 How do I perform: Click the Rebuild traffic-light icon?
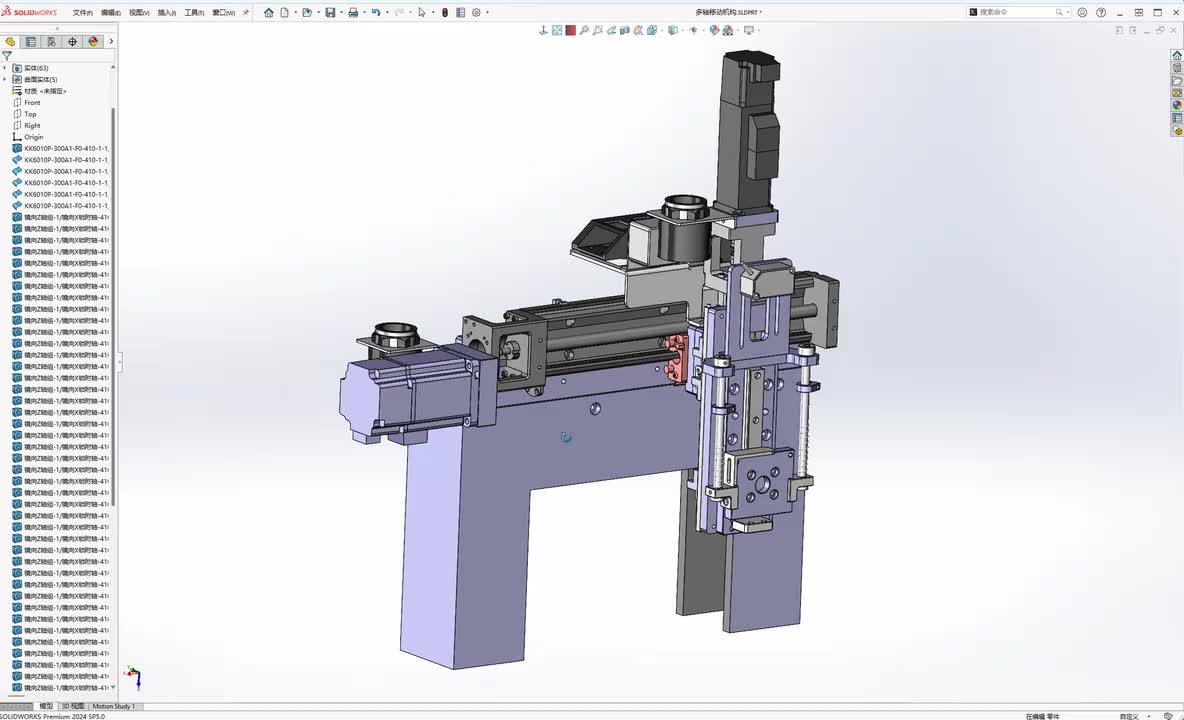click(x=445, y=12)
